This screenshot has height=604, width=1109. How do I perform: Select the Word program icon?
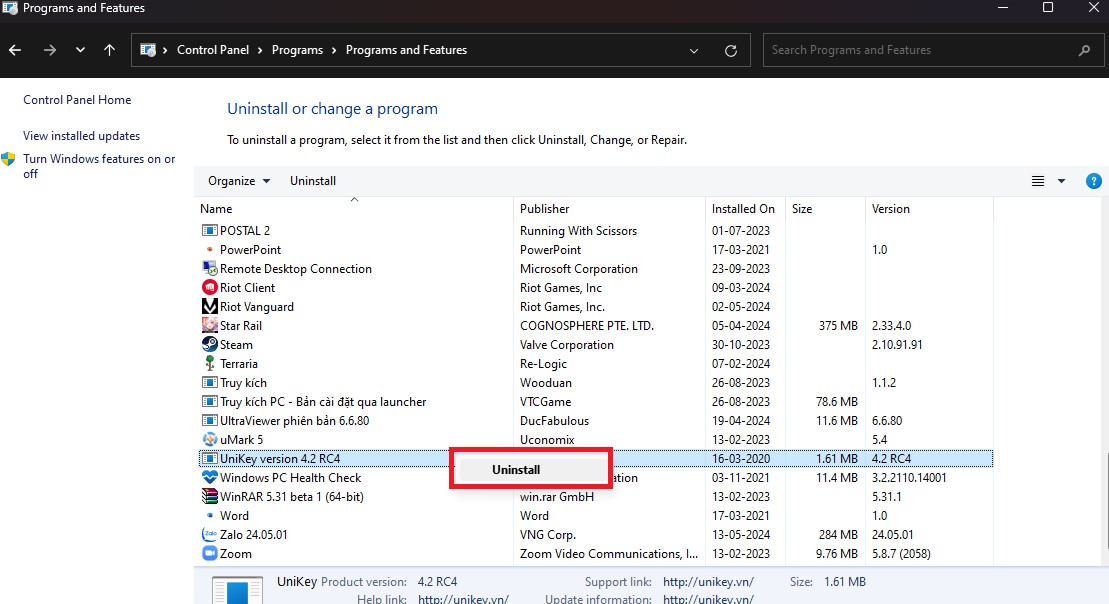click(209, 516)
